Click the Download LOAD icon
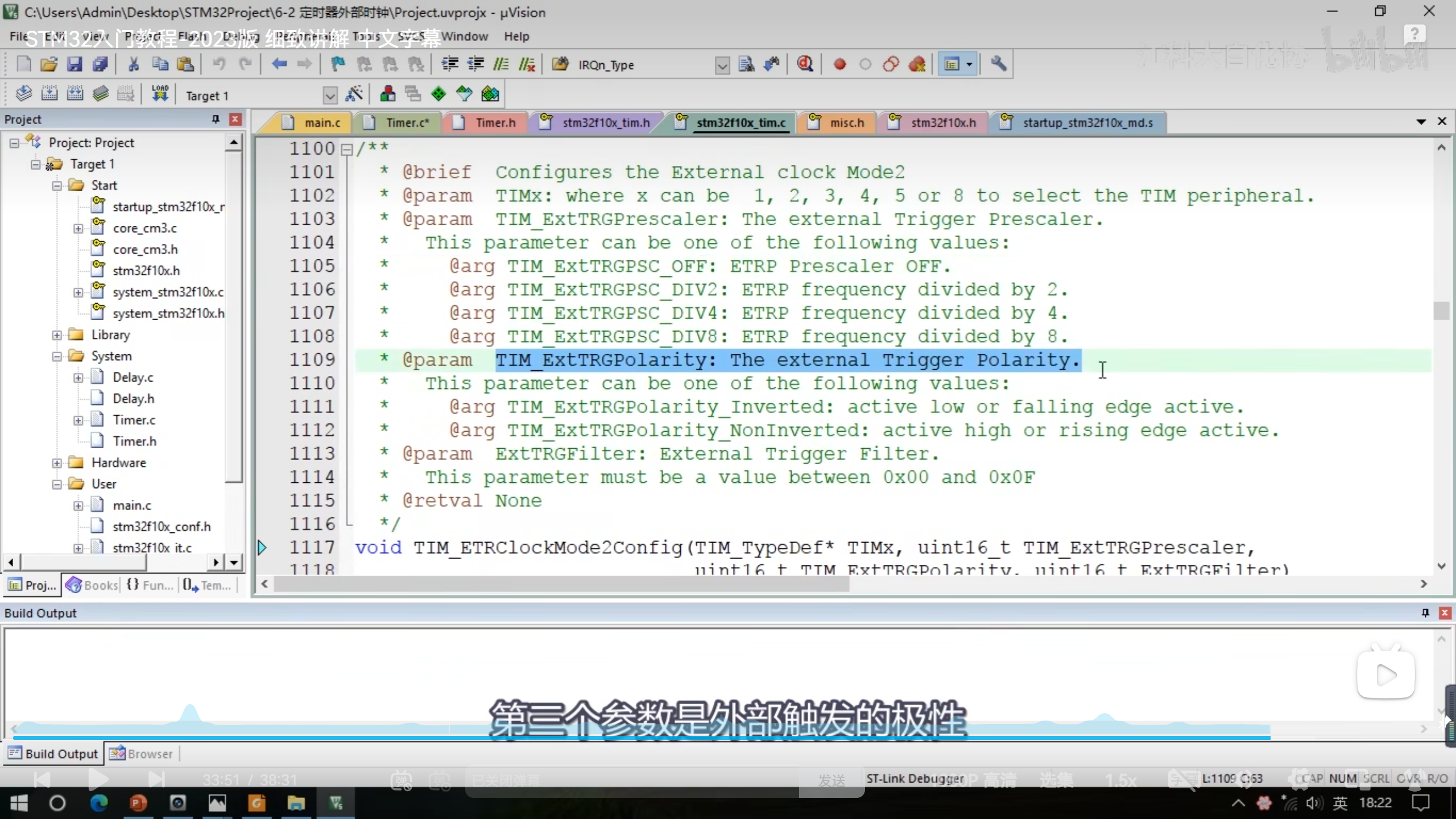The image size is (1456, 819). (160, 94)
